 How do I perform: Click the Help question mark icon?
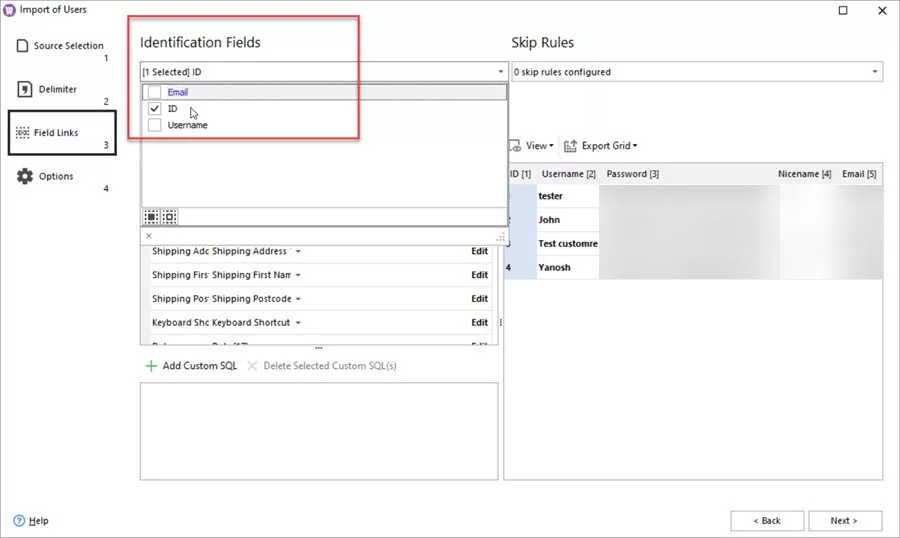coord(19,521)
